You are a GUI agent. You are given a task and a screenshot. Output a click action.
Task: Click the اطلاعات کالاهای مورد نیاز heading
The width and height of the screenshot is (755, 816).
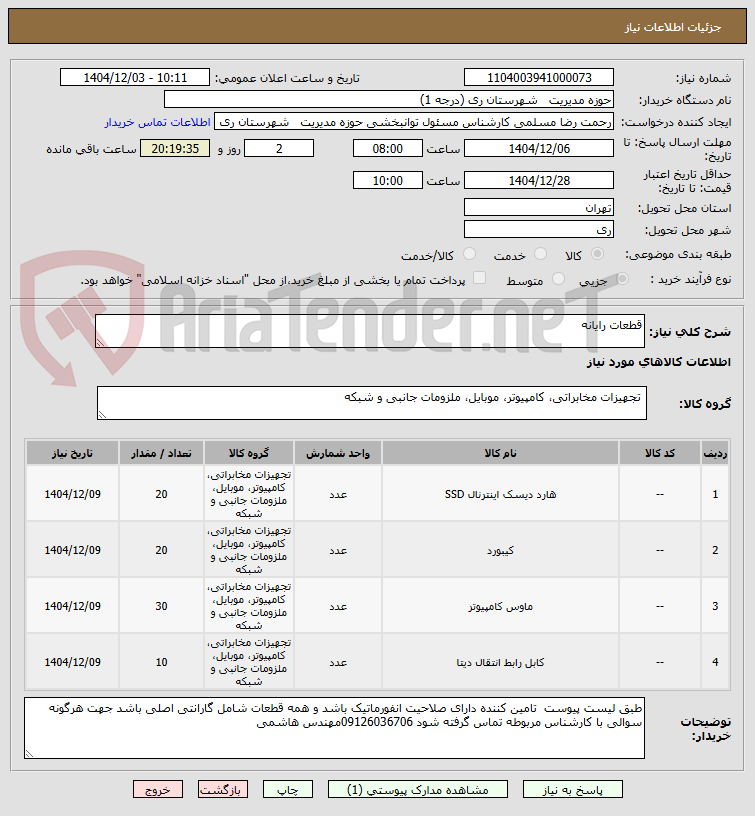pos(659,362)
